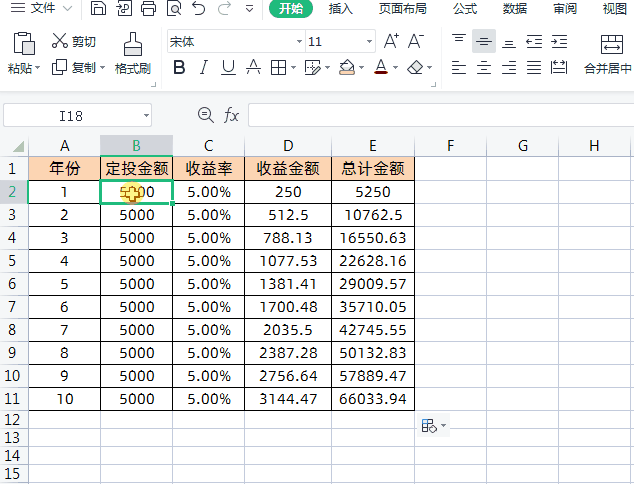The width and height of the screenshot is (634, 484).
Task: Click the fx insert function button
Action: pos(231,115)
